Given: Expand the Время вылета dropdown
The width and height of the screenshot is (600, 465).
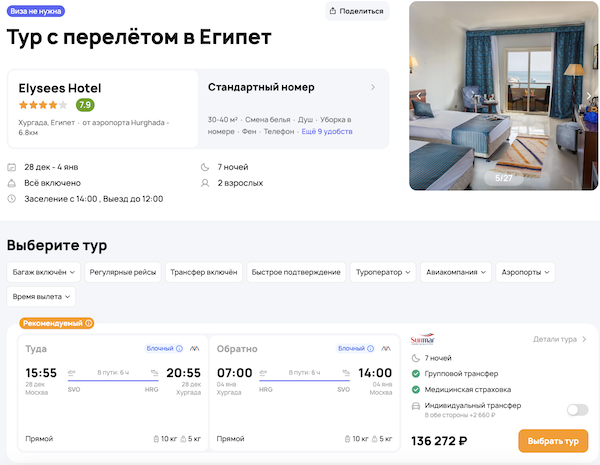Looking at the screenshot, I should click(41, 296).
